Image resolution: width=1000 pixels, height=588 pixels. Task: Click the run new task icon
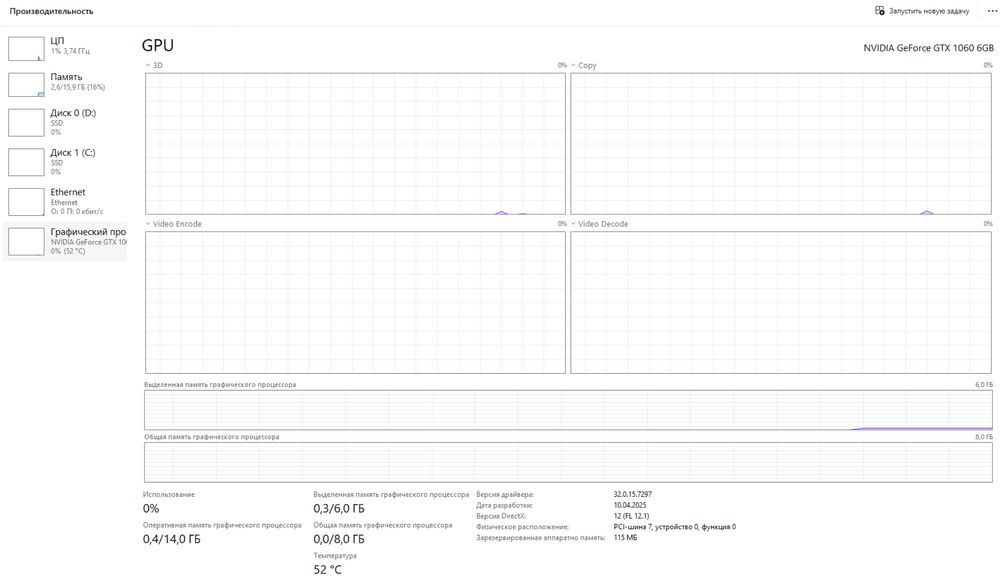pos(879,11)
